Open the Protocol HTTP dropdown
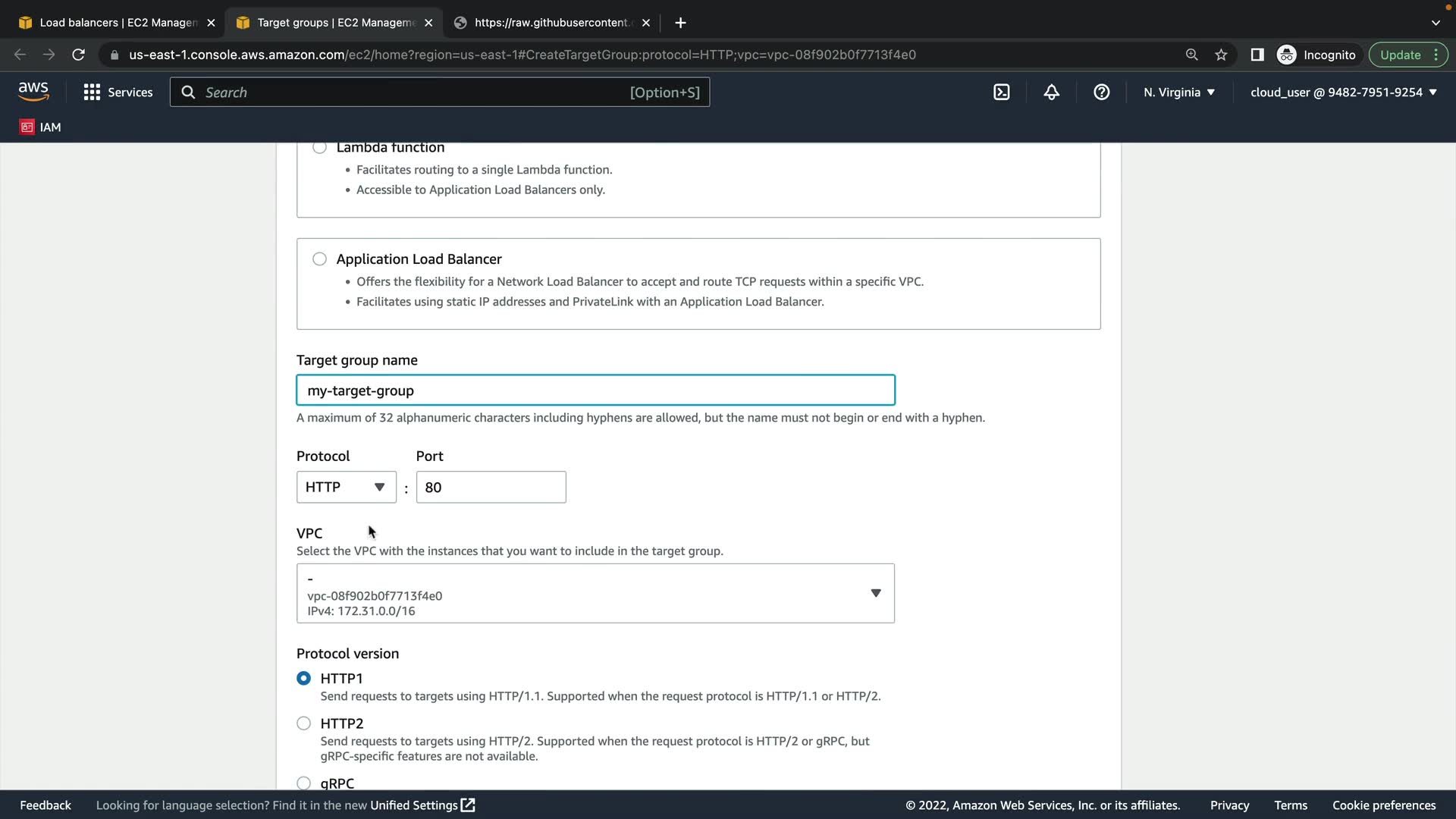1456x819 pixels. [346, 487]
